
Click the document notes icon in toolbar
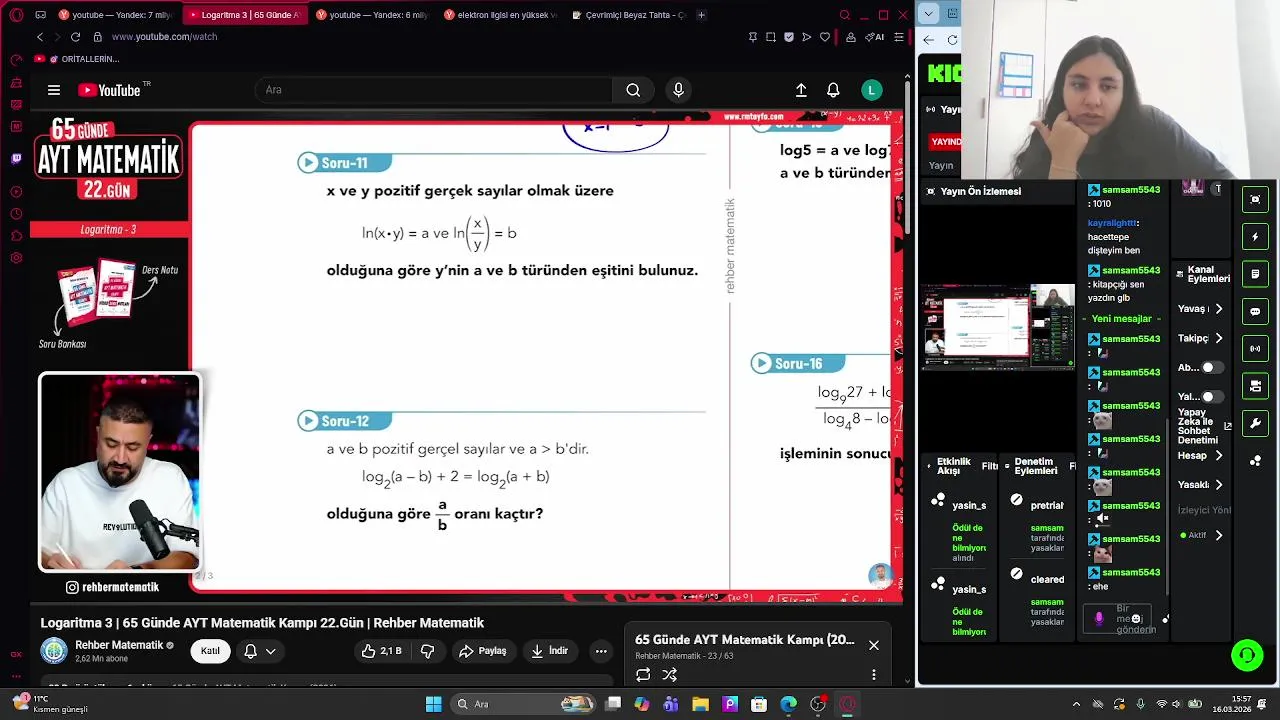[1255, 274]
